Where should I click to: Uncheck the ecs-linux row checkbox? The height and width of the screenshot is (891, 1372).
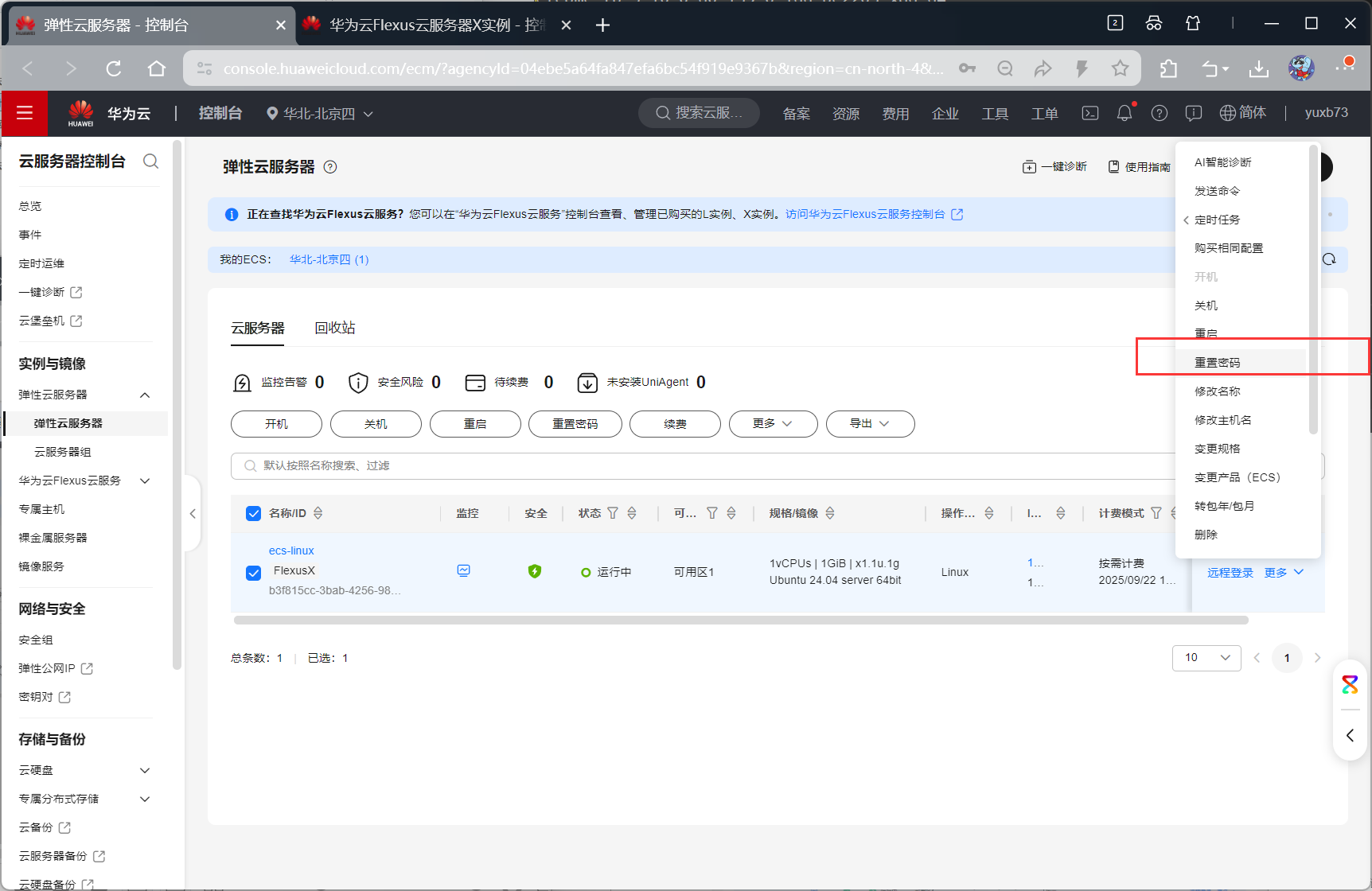coord(254,573)
